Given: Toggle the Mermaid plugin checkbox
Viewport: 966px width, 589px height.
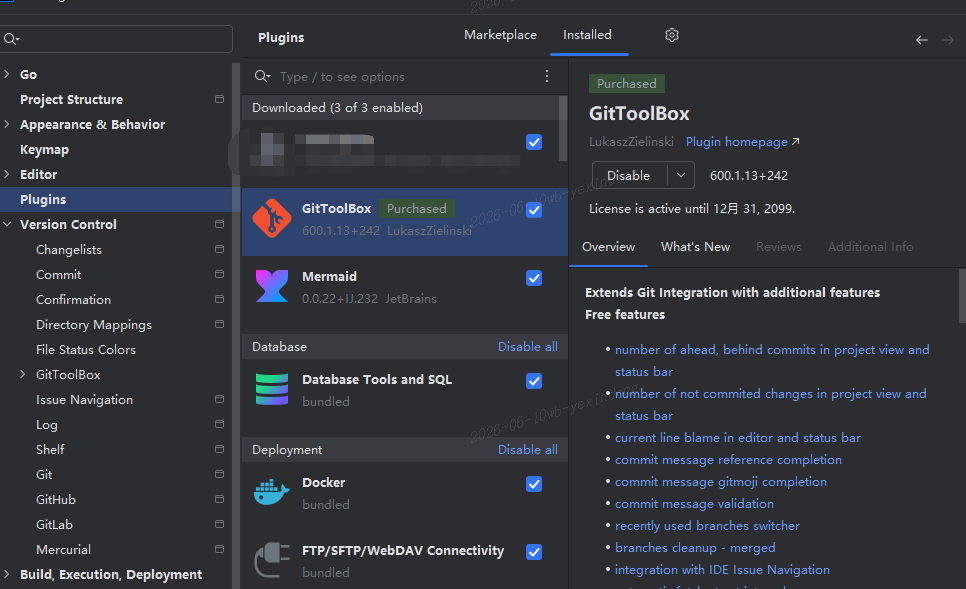Looking at the screenshot, I should point(534,278).
